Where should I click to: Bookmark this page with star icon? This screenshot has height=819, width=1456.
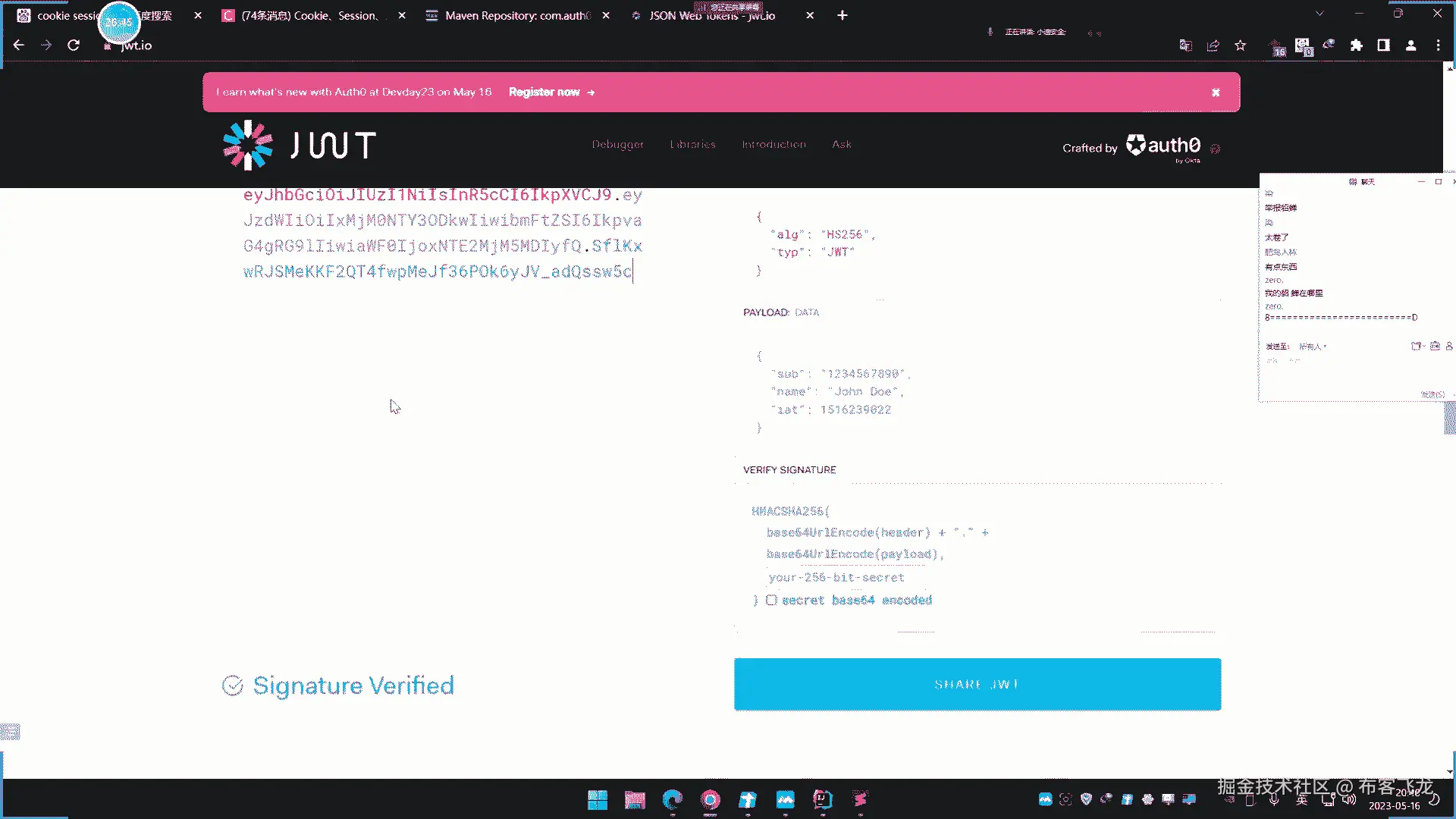(1240, 45)
